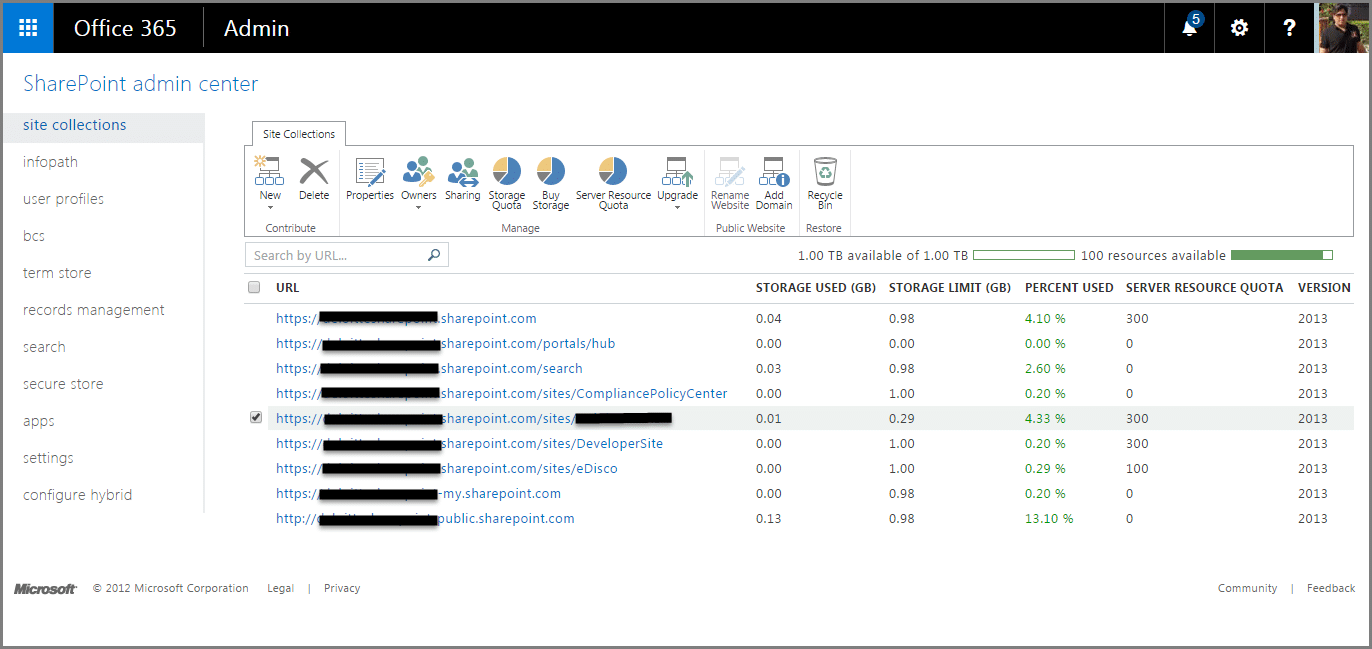Select the Site Collections ribbon tab
Viewport: 1372px width, 649px height.
pyautogui.click(x=299, y=134)
